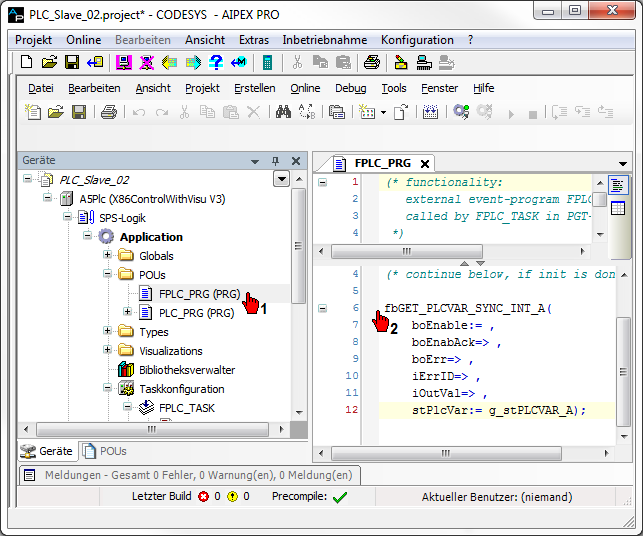Screen dimensions: 643x537
Task: Click the New file icon in AIPEX toolbar
Action: 27,62
